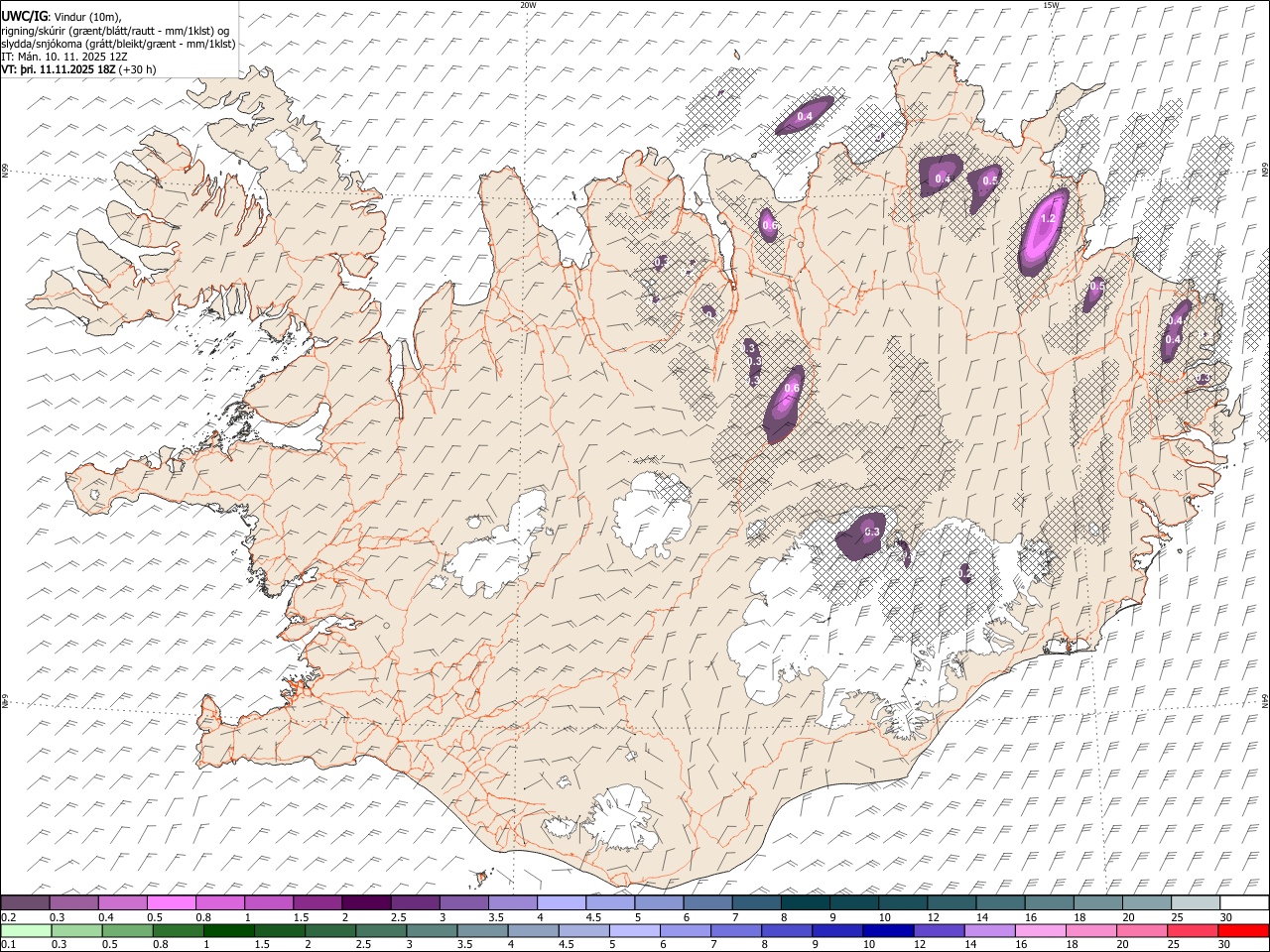This screenshot has height=952, width=1270.
Task: Click the 0.3 label in the snow patch above Vatnajökull
Action: [x=872, y=533]
